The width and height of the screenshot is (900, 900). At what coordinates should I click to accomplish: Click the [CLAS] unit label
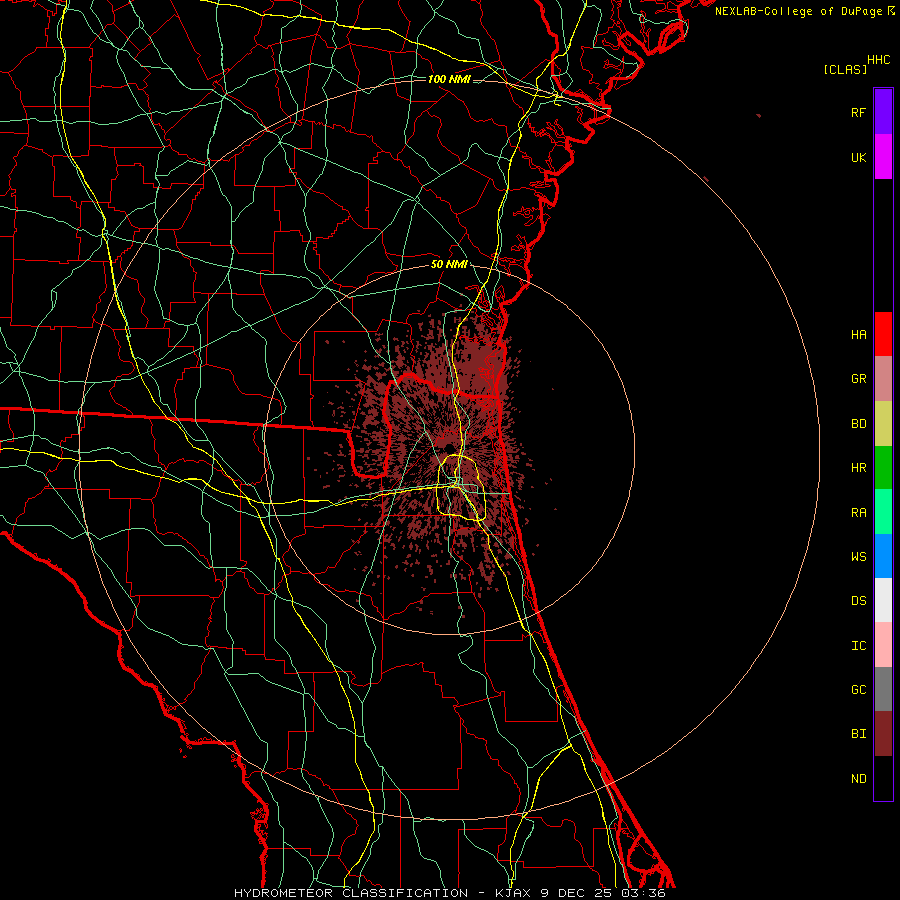845,69
